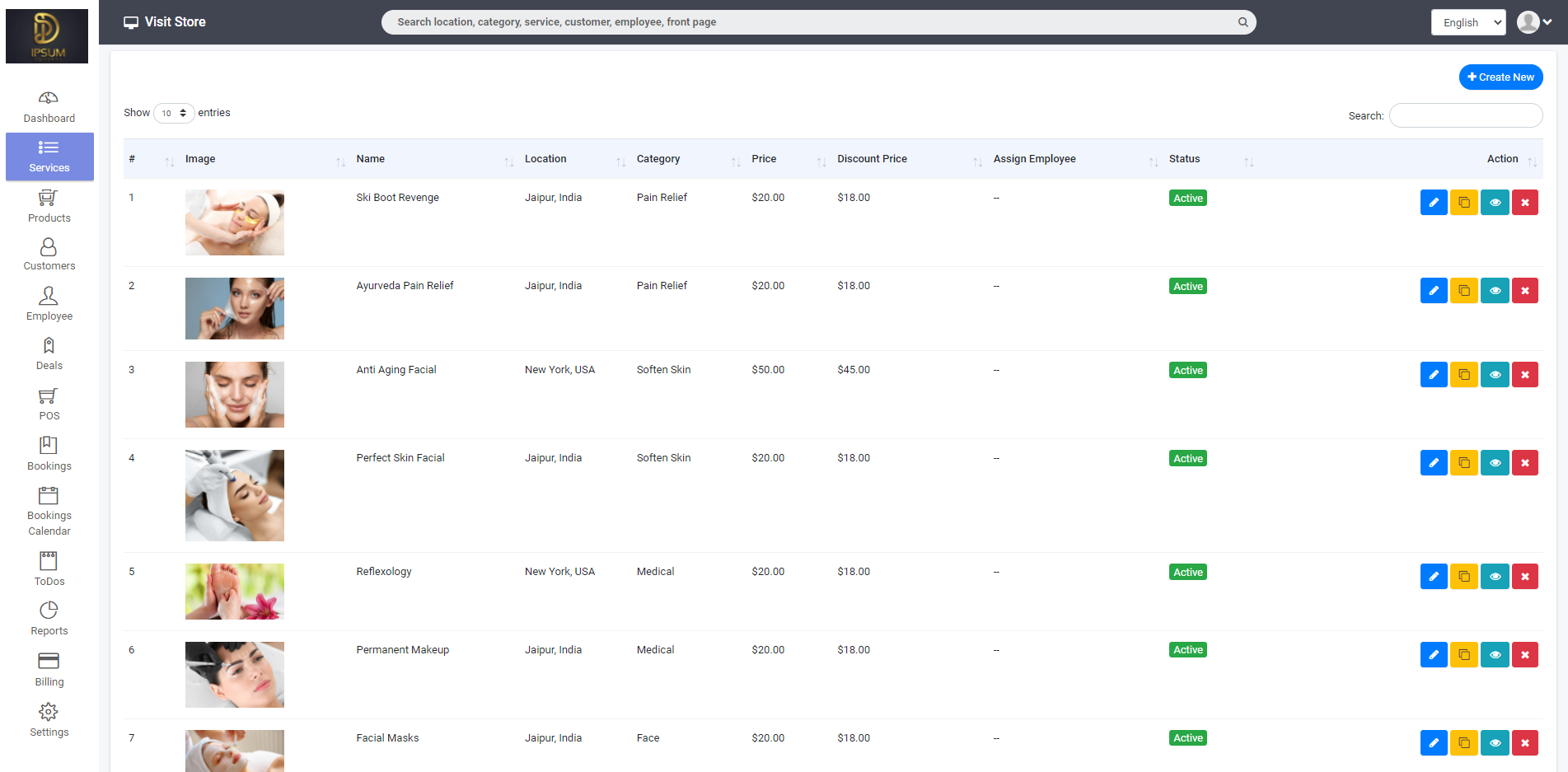The width and height of the screenshot is (1568, 772).
Task: Delete the Permanent Makeup service
Action: point(1525,654)
